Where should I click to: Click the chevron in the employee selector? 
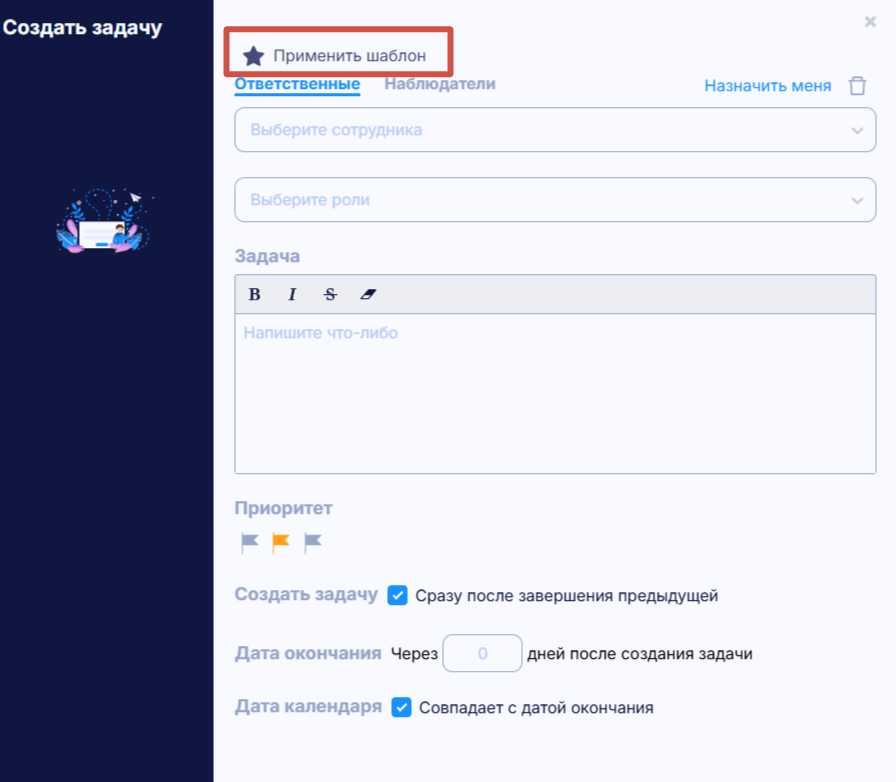pyautogui.click(x=857, y=130)
